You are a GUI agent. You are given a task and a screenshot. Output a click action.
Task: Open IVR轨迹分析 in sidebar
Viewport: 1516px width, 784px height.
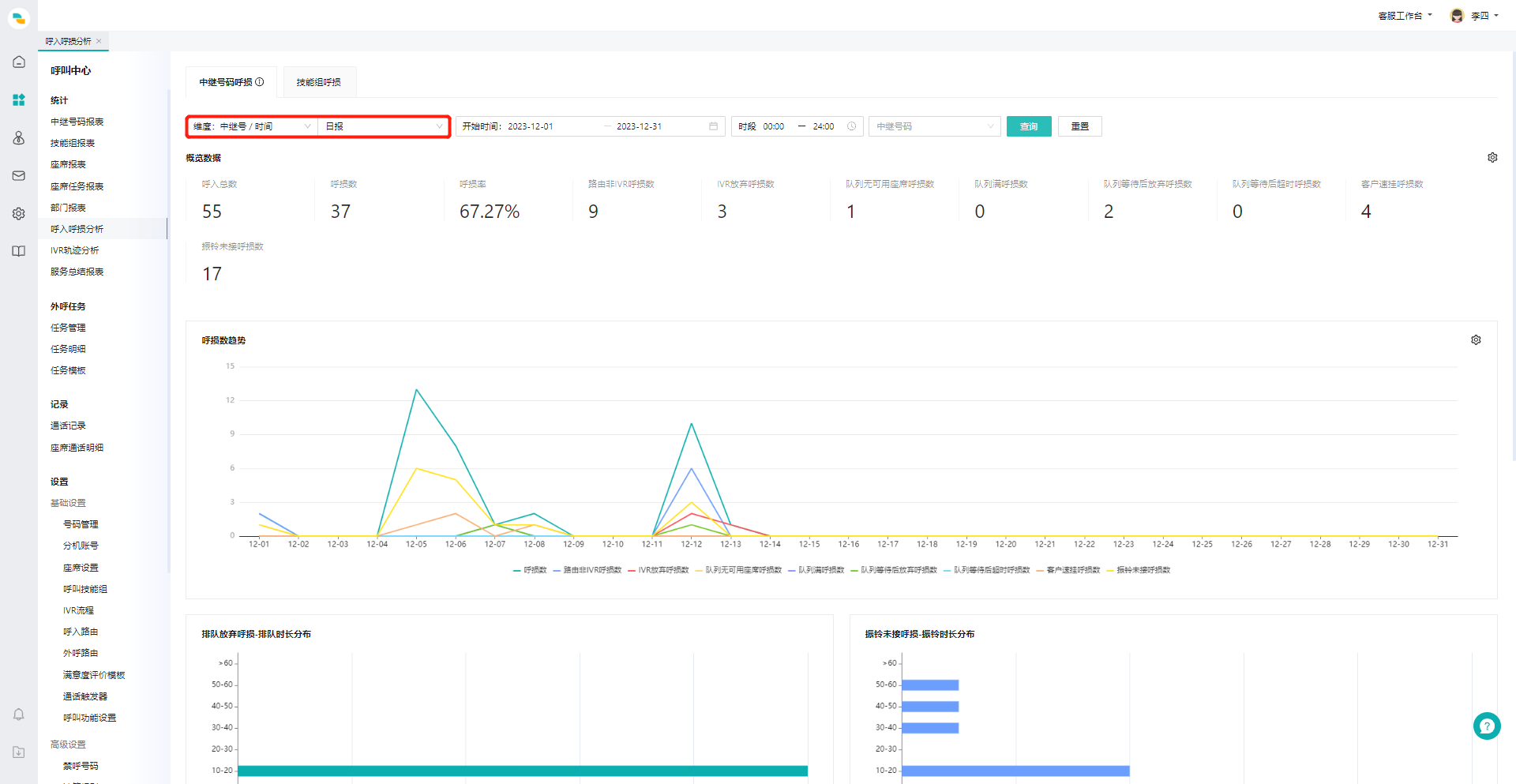[75, 250]
